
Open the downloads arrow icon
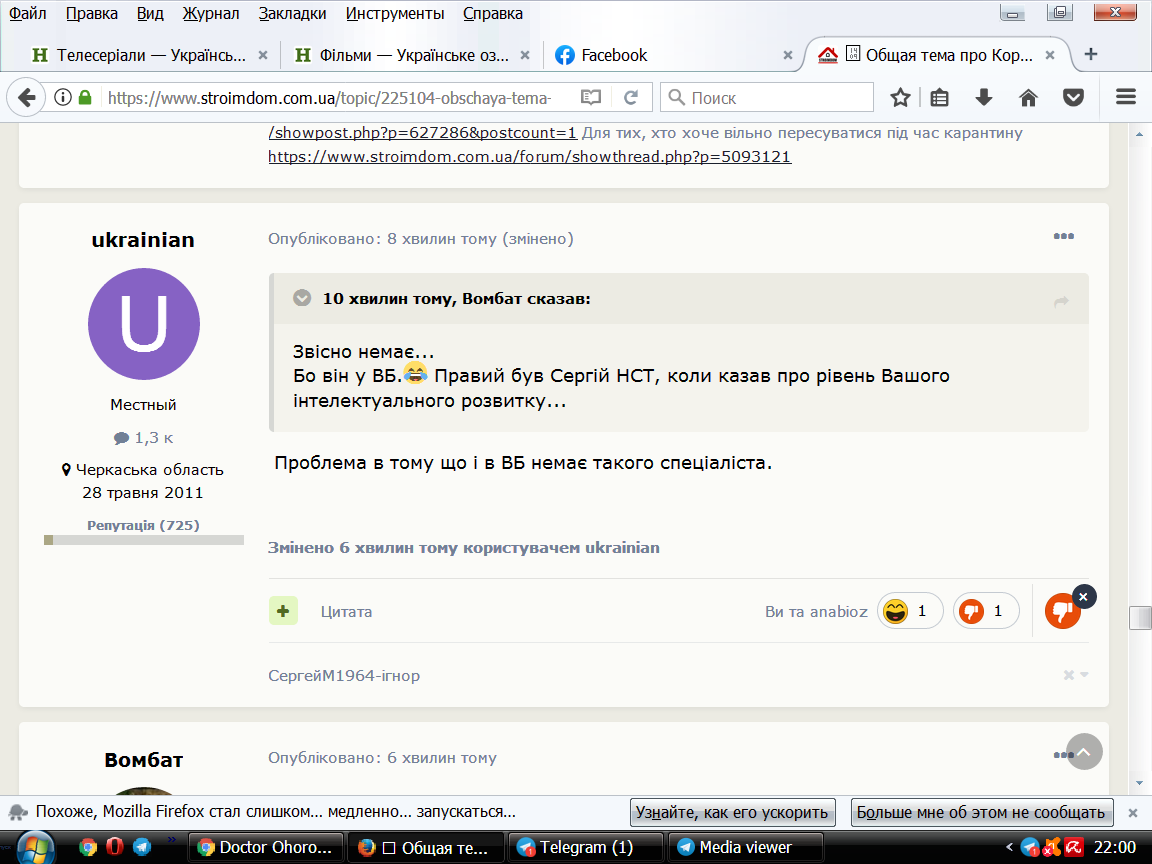pyautogui.click(x=984, y=97)
